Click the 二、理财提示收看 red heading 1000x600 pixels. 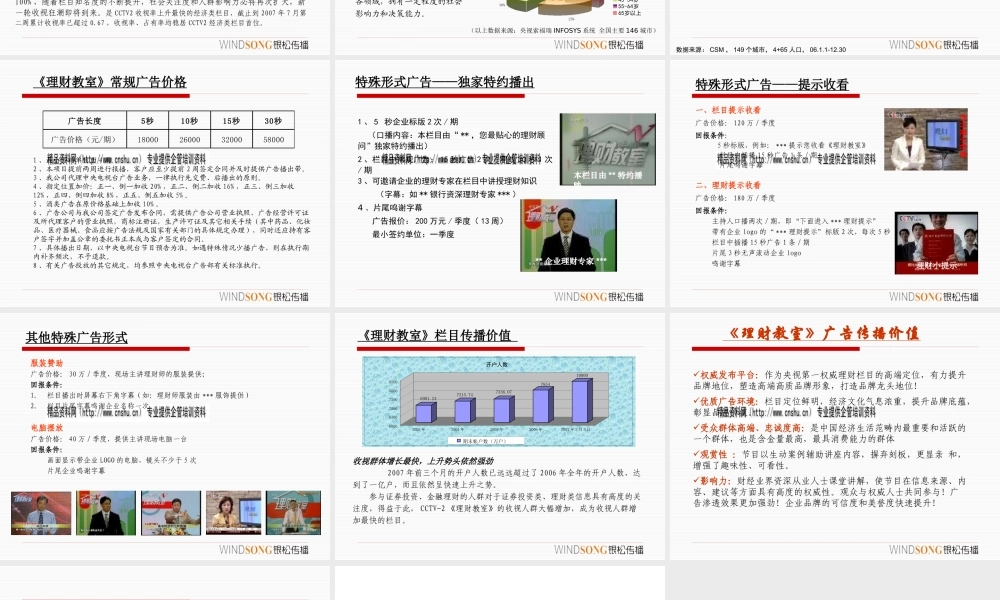click(x=728, y=186)
